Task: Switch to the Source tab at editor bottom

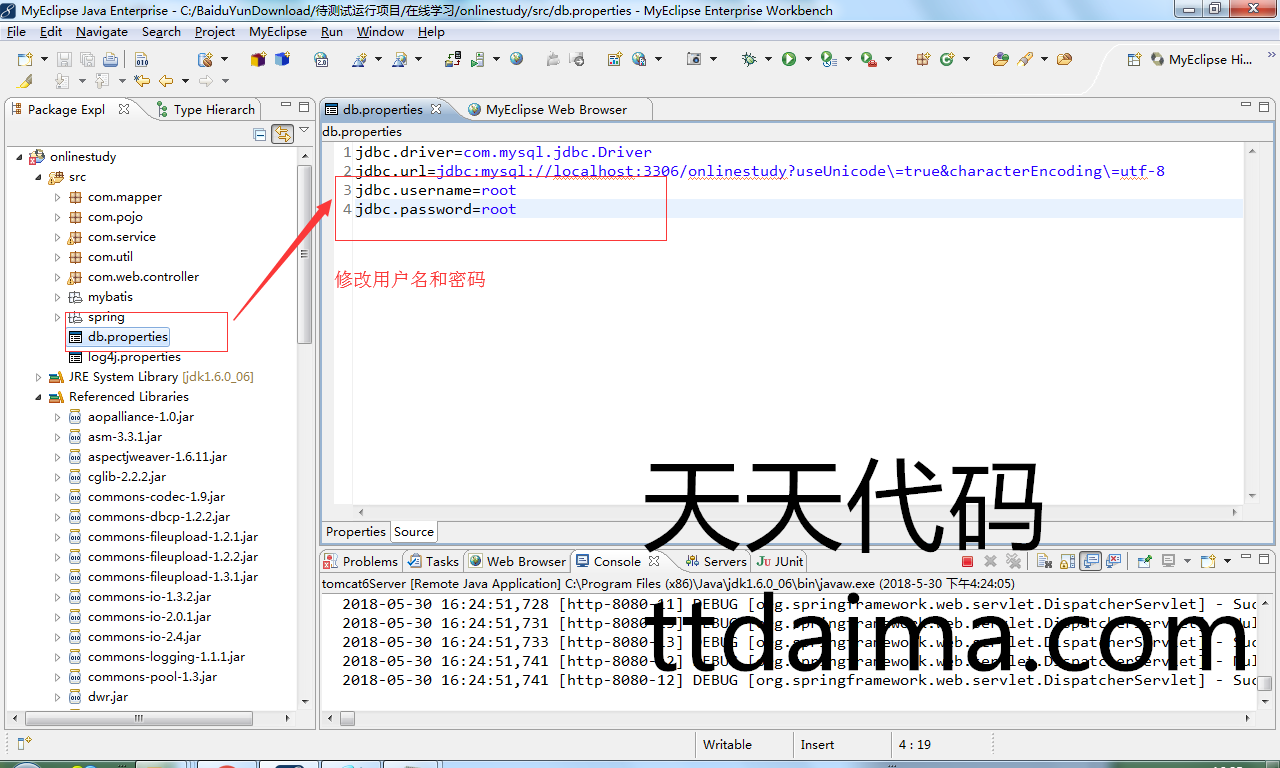Action: pyautogui.click(x=413, y=532)
